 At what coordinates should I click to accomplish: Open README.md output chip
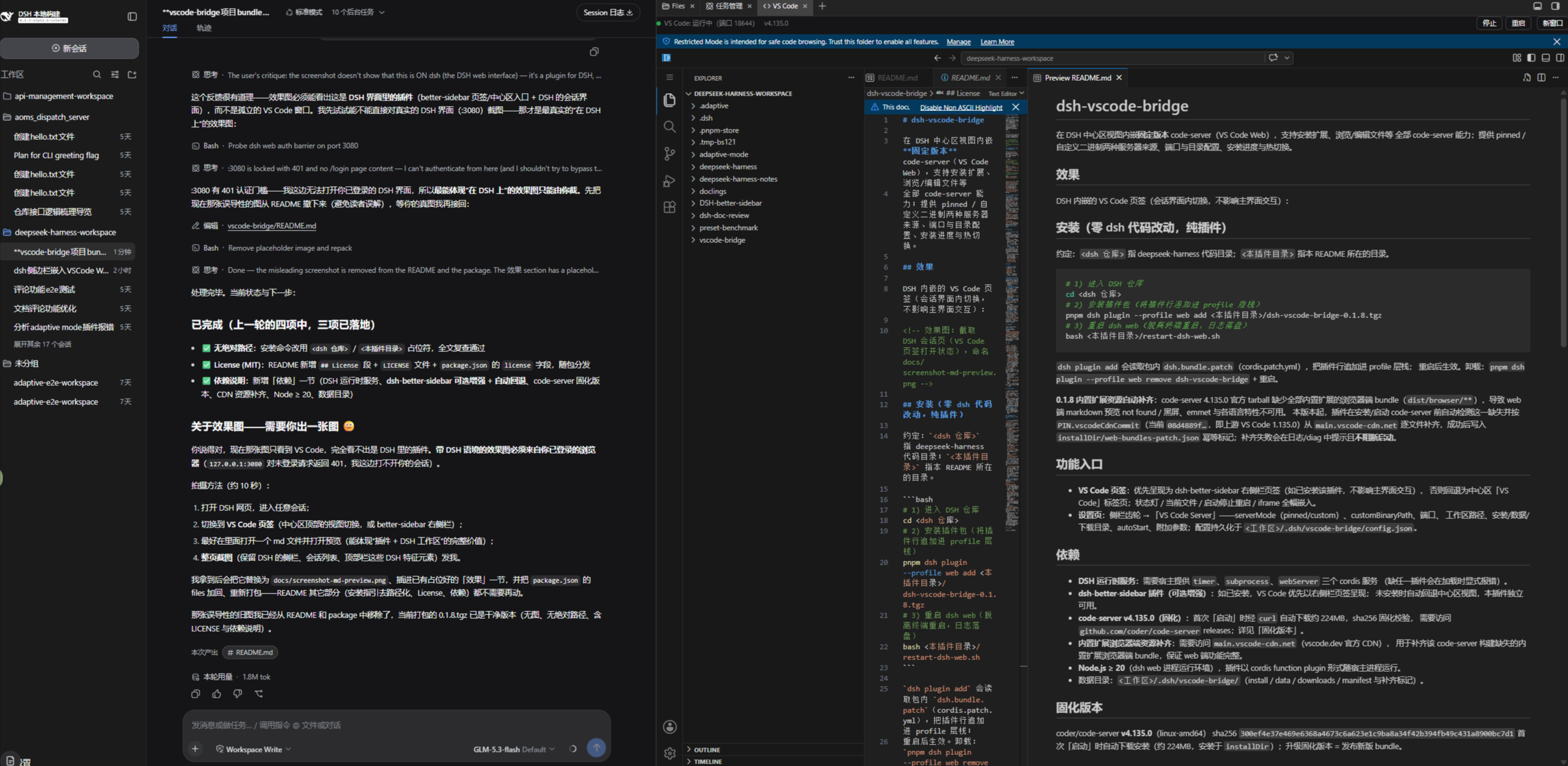click(250, 652)
